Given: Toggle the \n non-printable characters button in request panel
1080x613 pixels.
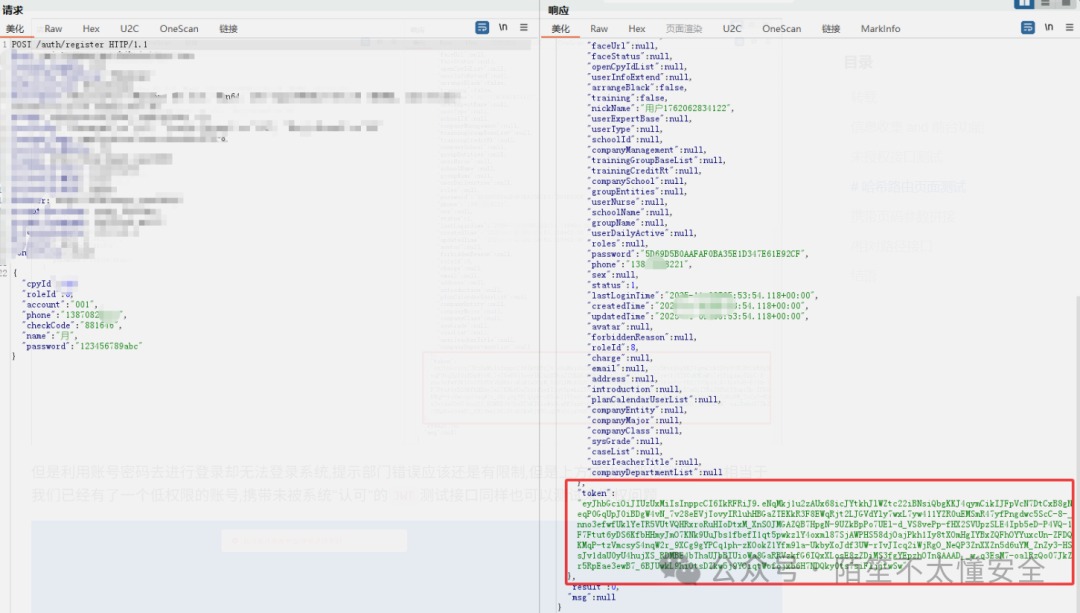Looking at the screenshot, I should [x=503, y=28].
